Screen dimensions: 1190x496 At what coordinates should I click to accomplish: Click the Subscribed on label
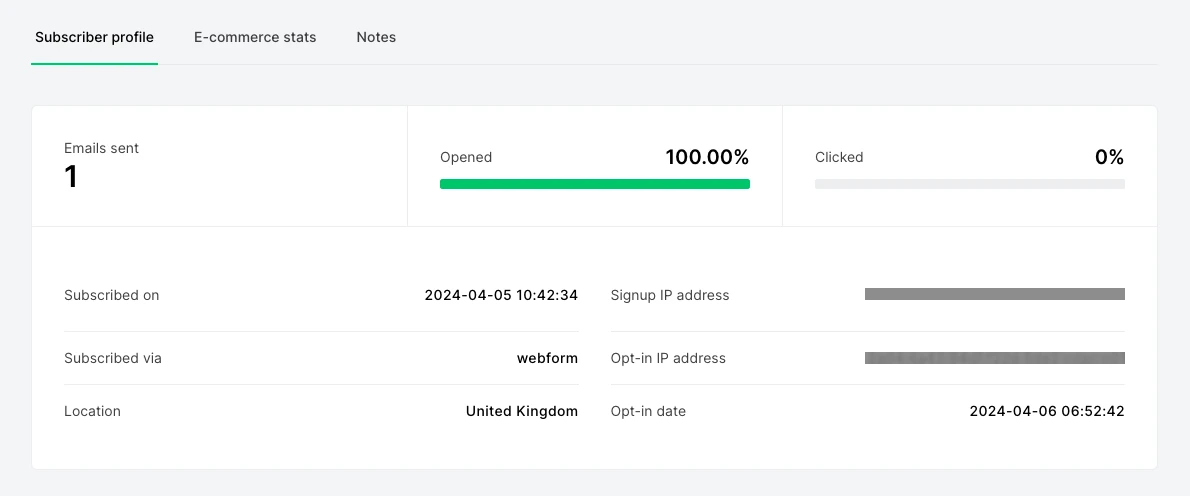point(111,295)
